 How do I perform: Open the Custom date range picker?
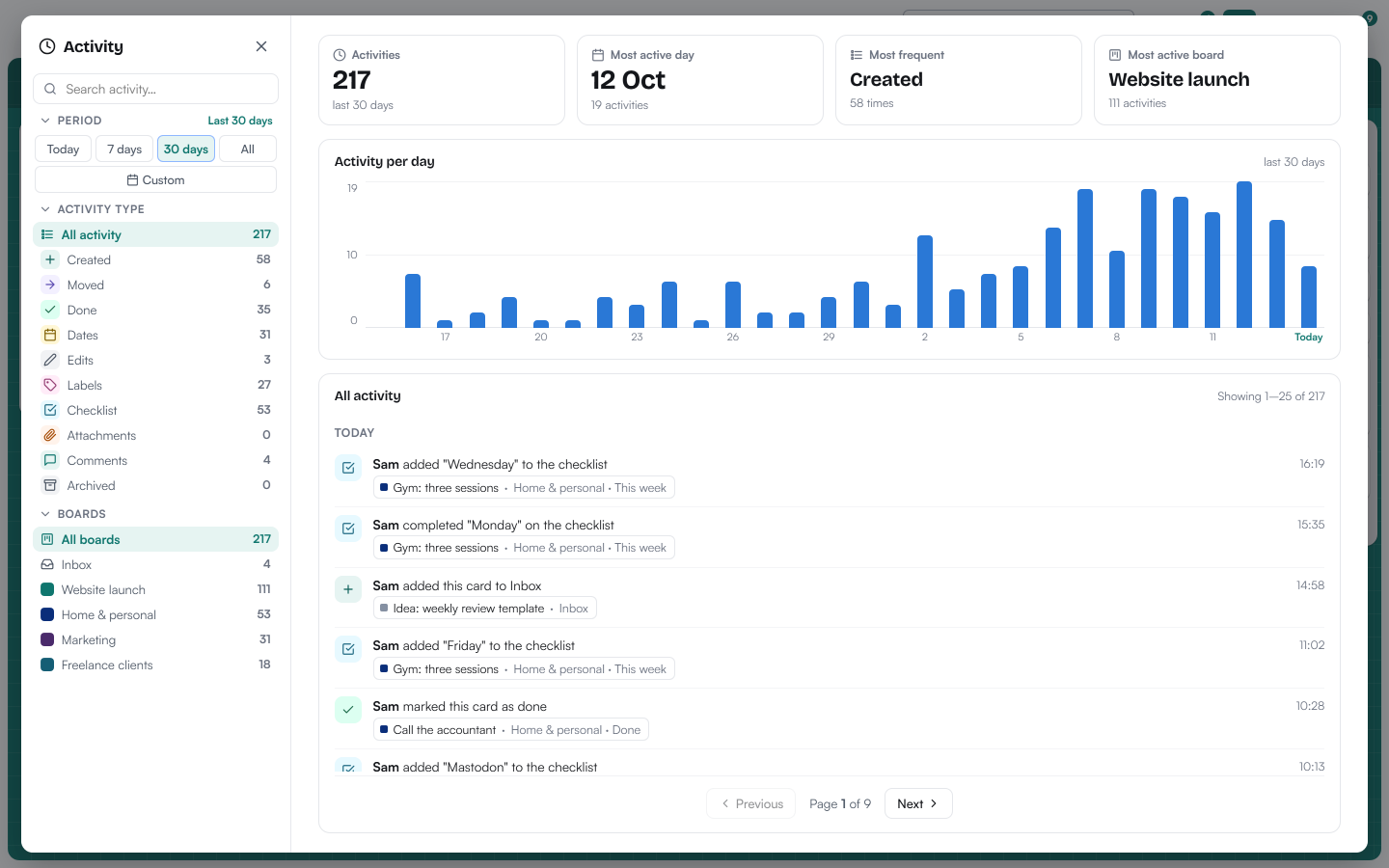click(x=155, y=179)
